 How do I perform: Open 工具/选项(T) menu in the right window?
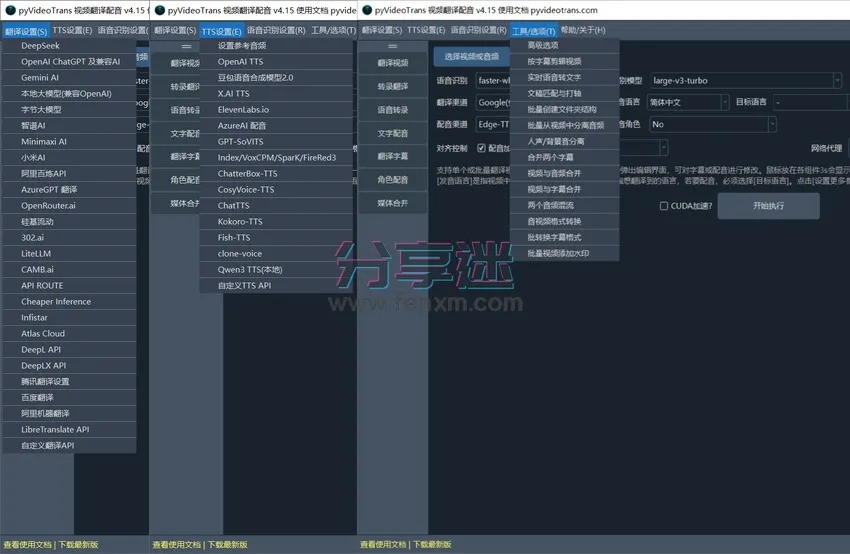coord(533,31)
